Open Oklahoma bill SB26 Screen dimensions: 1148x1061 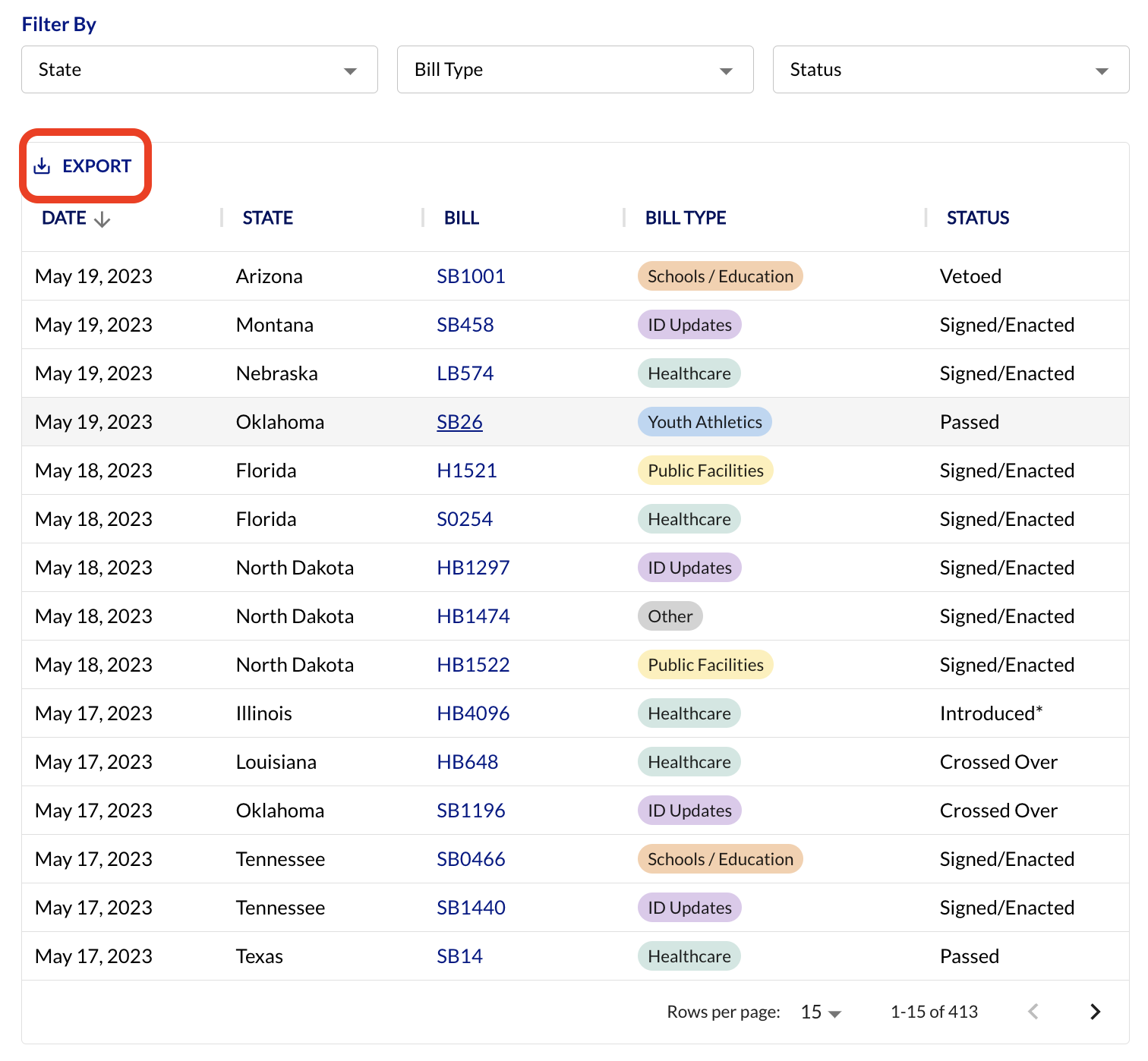click(x=459, y=422)
